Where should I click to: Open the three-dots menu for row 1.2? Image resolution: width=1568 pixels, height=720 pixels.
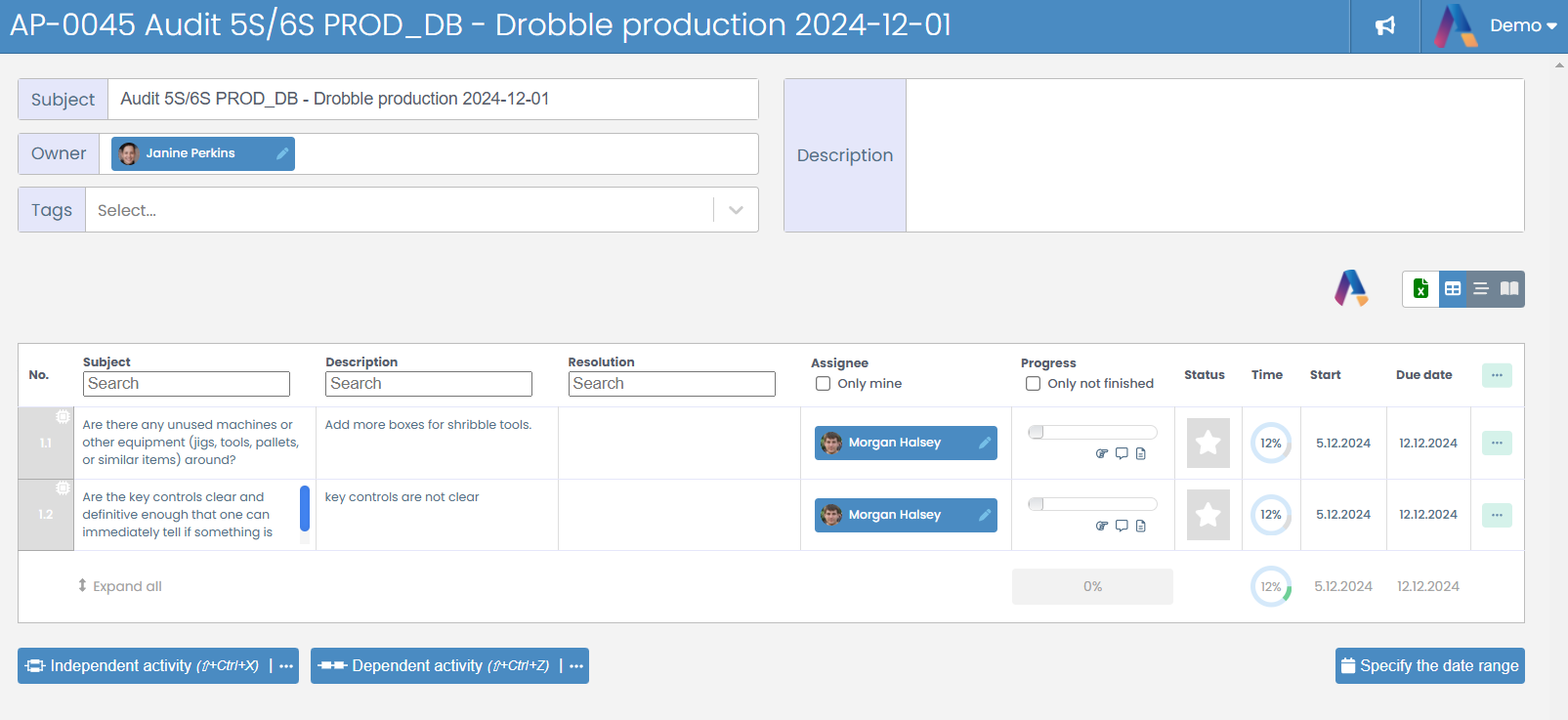coord(1497,515)
